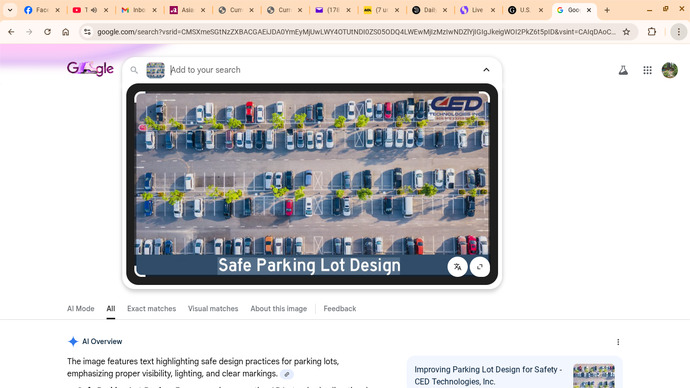
Task: Open AI Overview three-dot options
Action: point(618,342)
